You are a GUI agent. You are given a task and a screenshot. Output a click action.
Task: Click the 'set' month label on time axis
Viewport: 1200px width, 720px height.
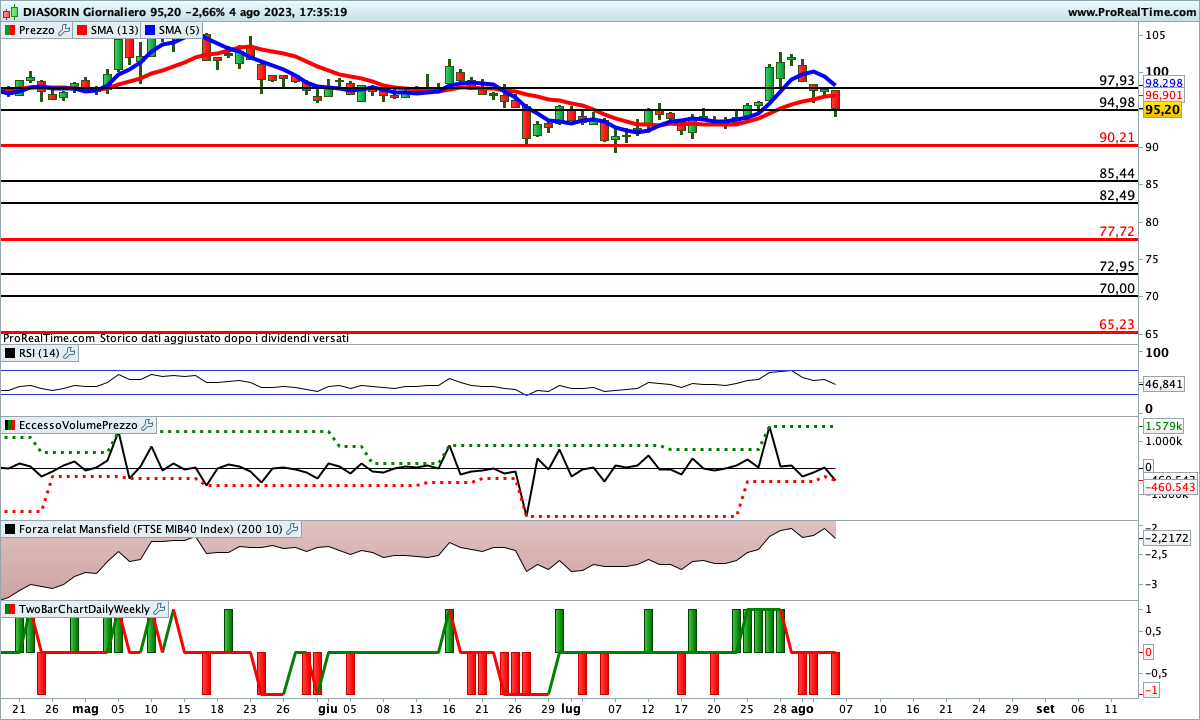point(1045,709)
